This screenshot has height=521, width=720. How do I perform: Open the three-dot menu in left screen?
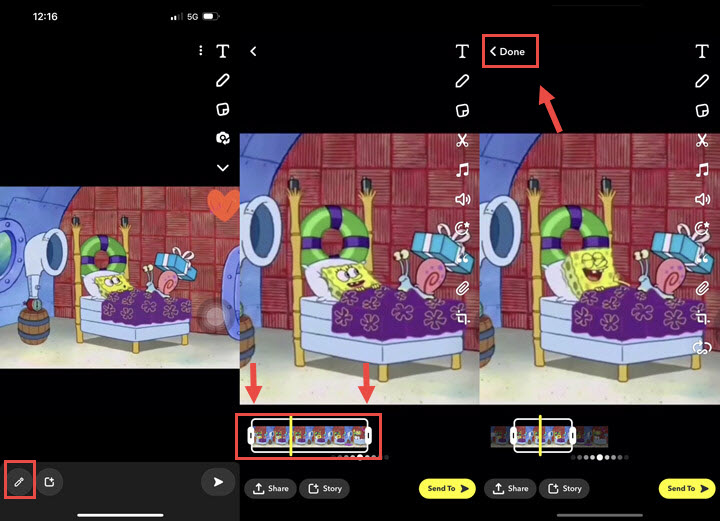[x=201, y=50]
